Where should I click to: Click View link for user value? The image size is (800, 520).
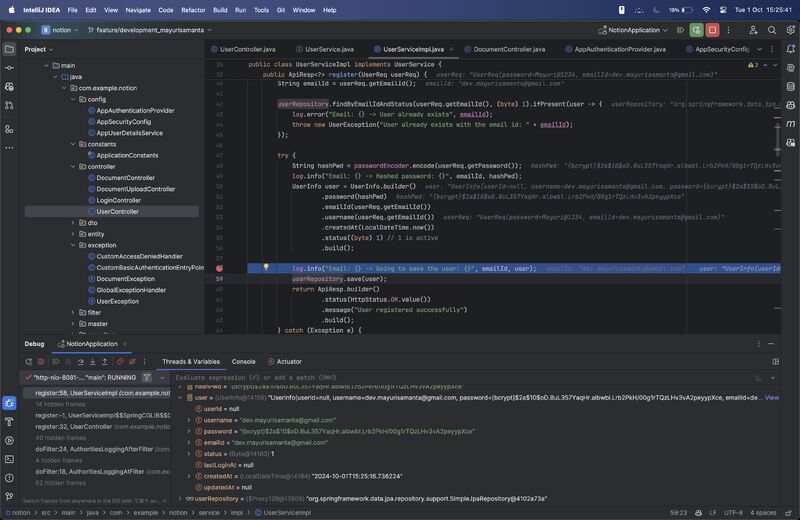click(x=771, y=398)
